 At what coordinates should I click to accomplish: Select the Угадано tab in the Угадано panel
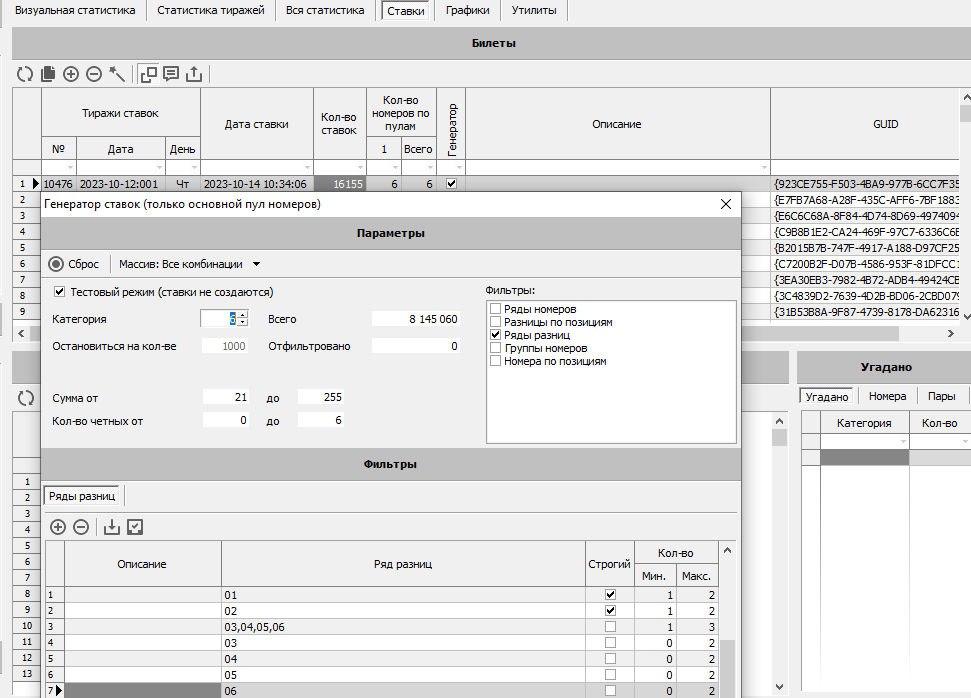(827, 396)
